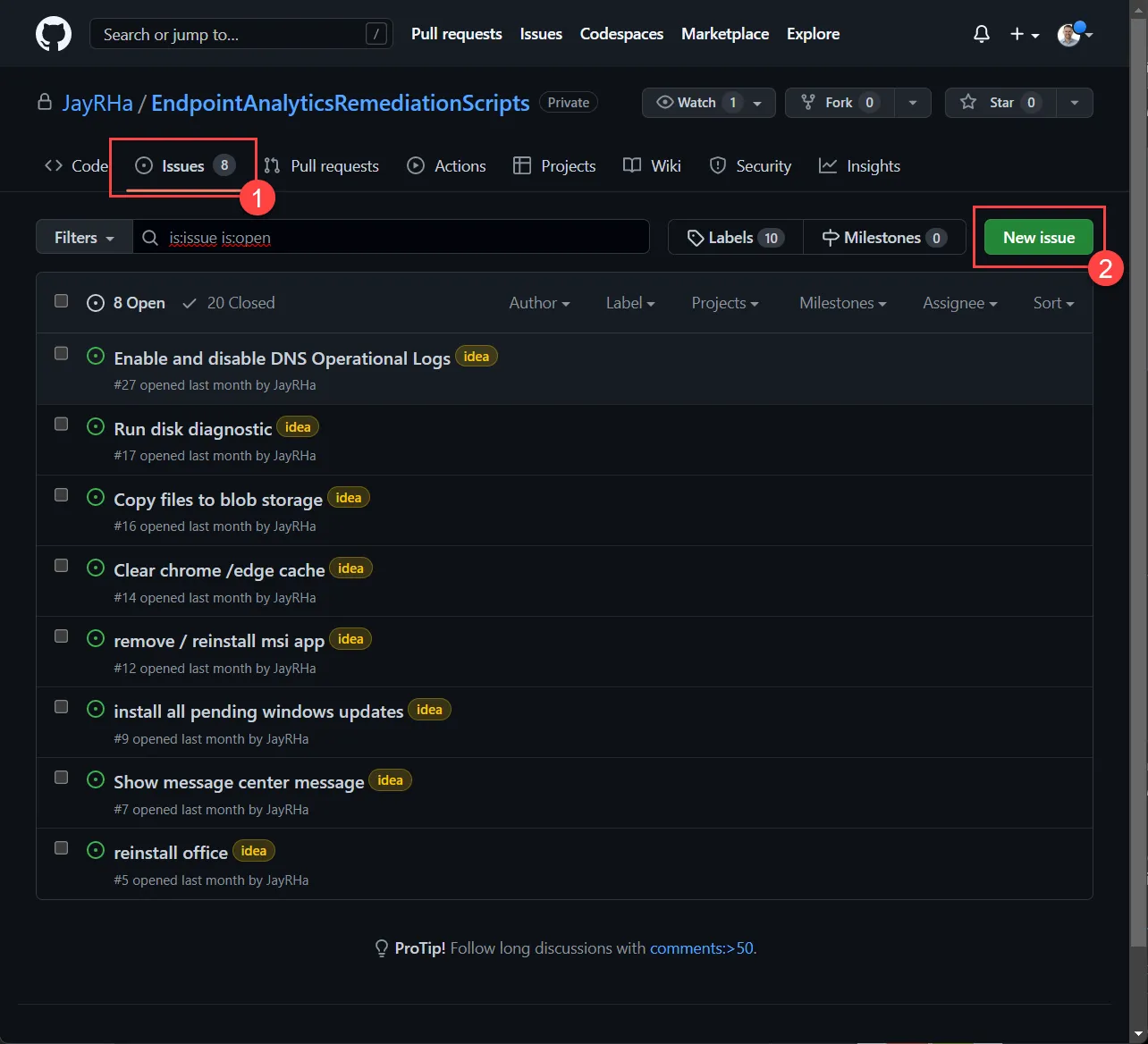Click the open-issue icon for remove / reinstall msi app
This screenshot has height=1044, width=1148.
(96, 638)
